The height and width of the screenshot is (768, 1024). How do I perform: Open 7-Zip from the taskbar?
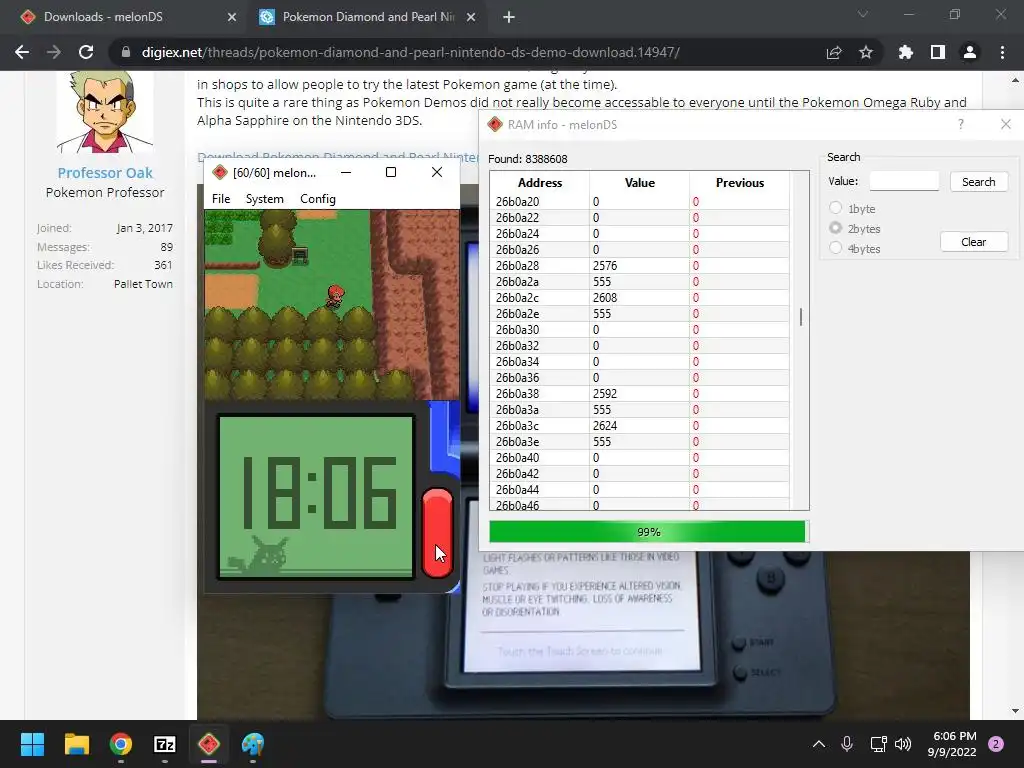tap(165, 744)
